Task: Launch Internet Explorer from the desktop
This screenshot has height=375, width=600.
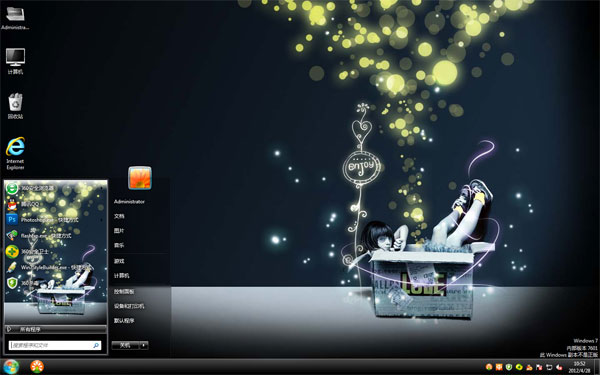Action: (15, 153)
